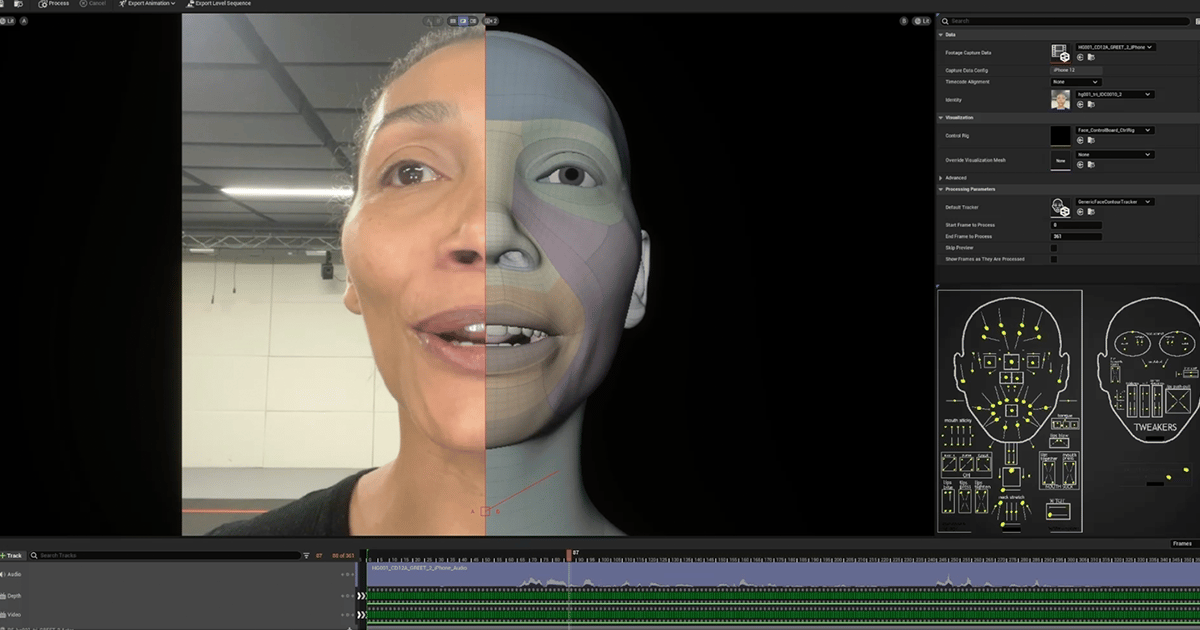Click the circular A view label at top left
The width and height of the screenshot is (1200, 630).
[x=24, y=20]
